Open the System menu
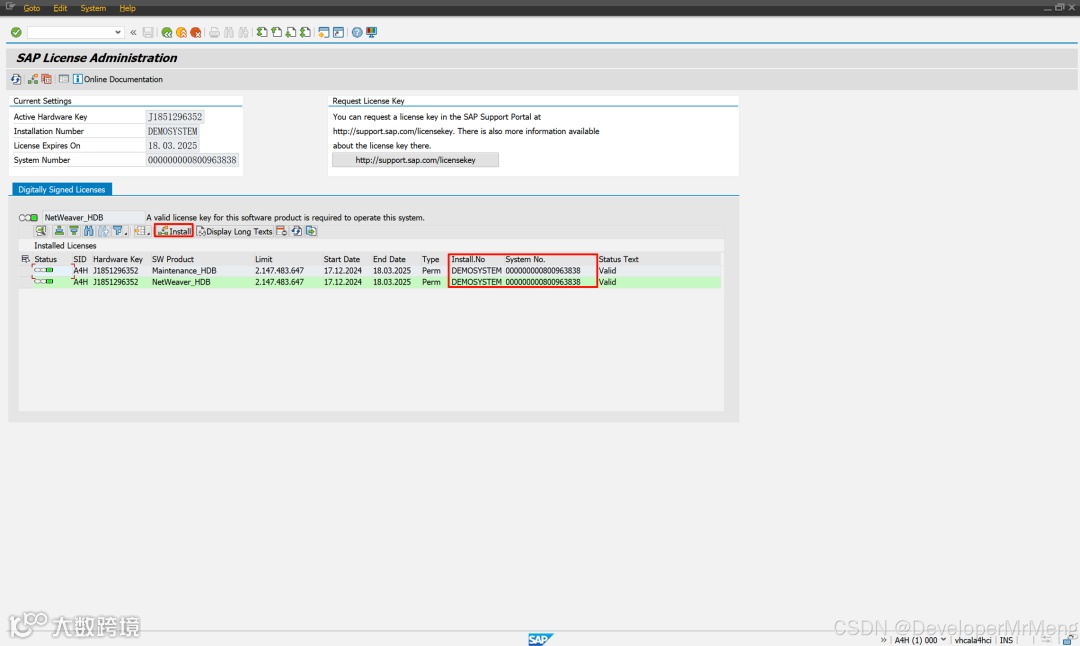 pos(93,8)
